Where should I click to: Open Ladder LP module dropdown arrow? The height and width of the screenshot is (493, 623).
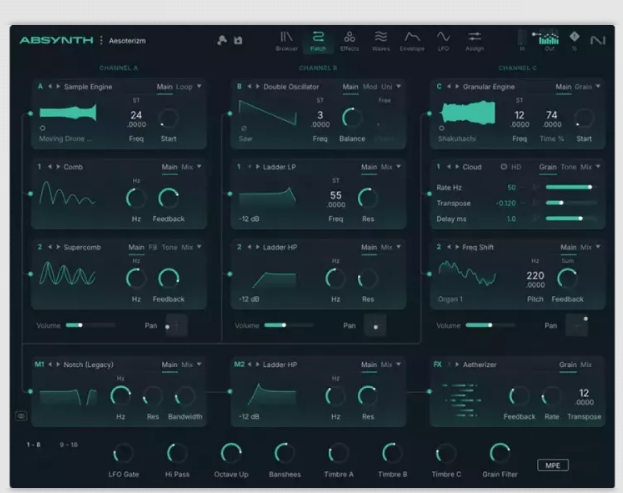[x=399, y=166]
